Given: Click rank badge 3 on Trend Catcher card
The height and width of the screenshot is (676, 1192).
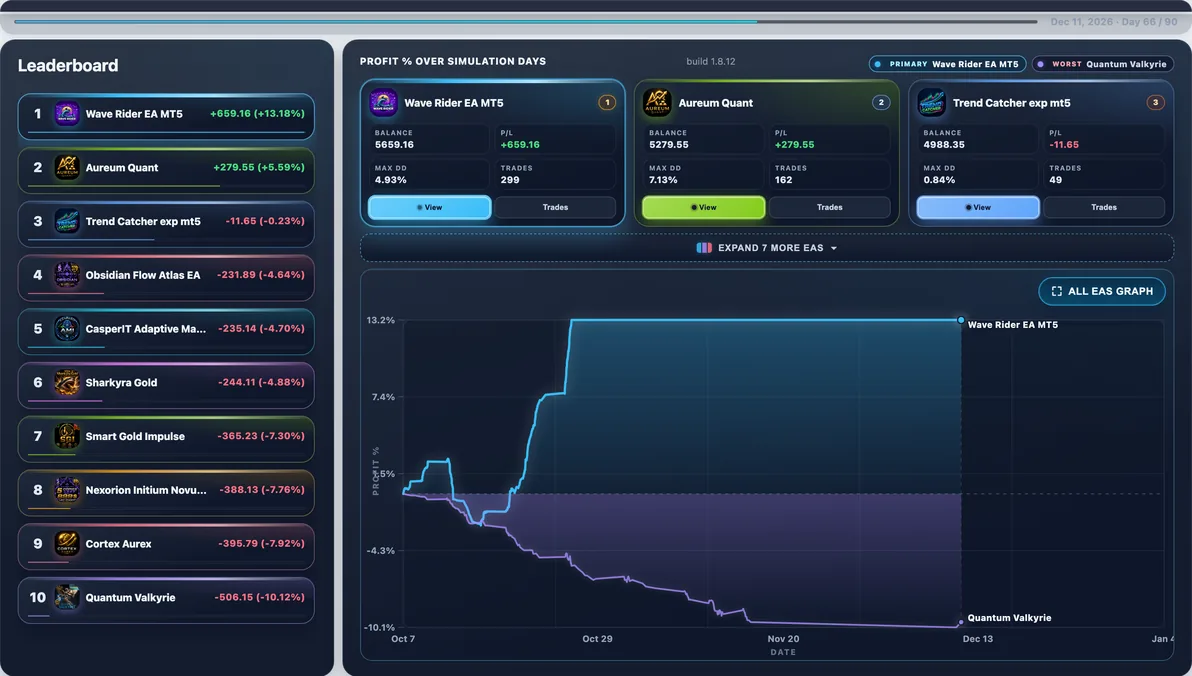Looking at the screenshot, I should (x=1156, y=102).
